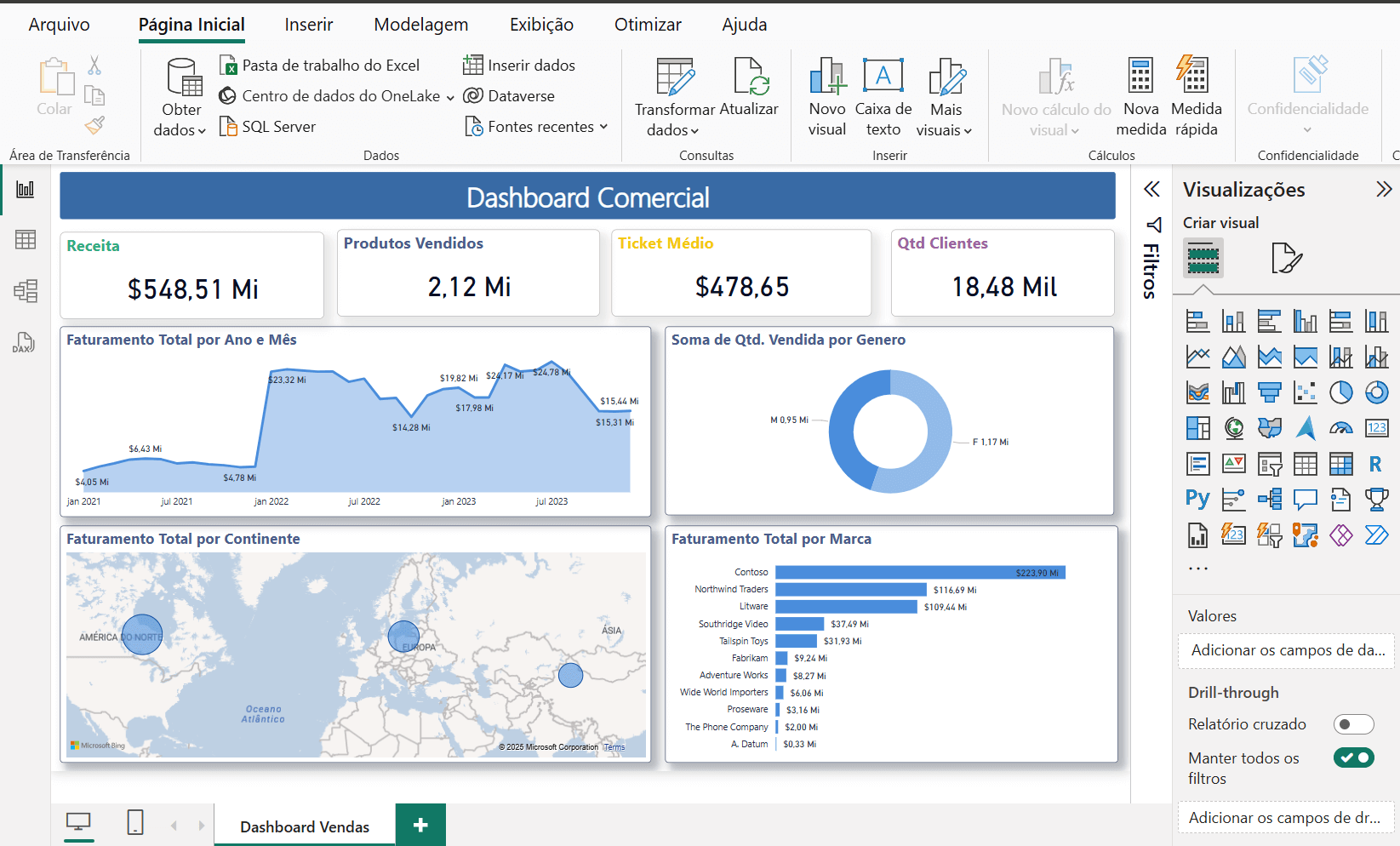Select the matrix visual

[x=1341, y=464]
